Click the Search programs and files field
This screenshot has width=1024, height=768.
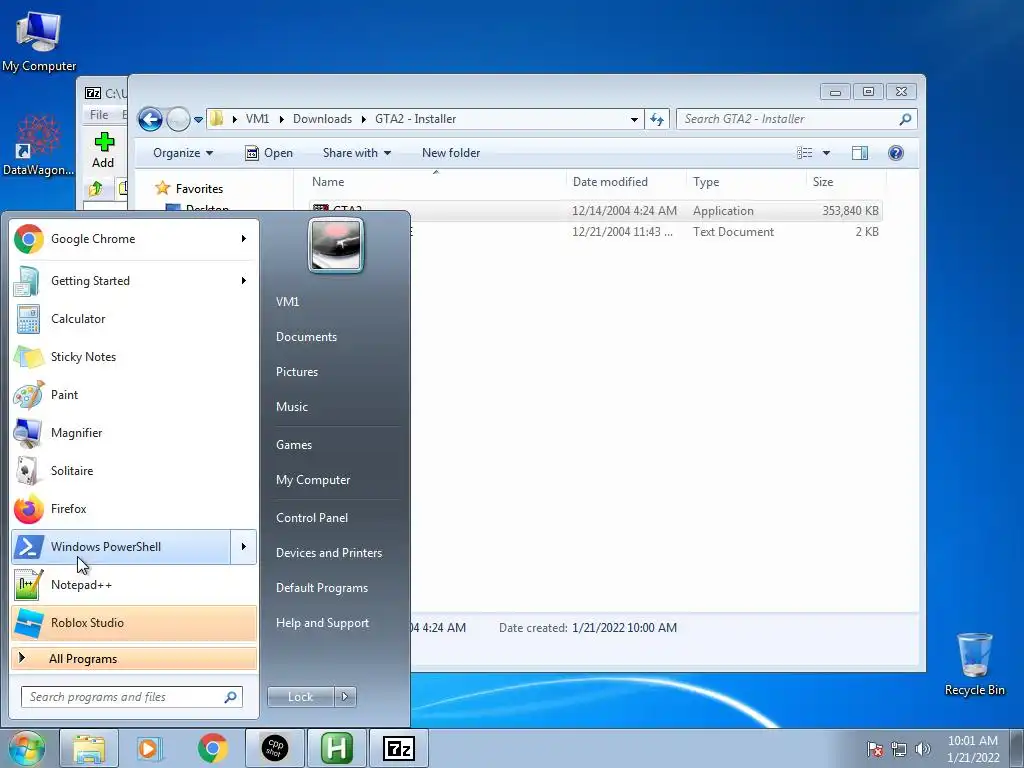click(131, 697)
